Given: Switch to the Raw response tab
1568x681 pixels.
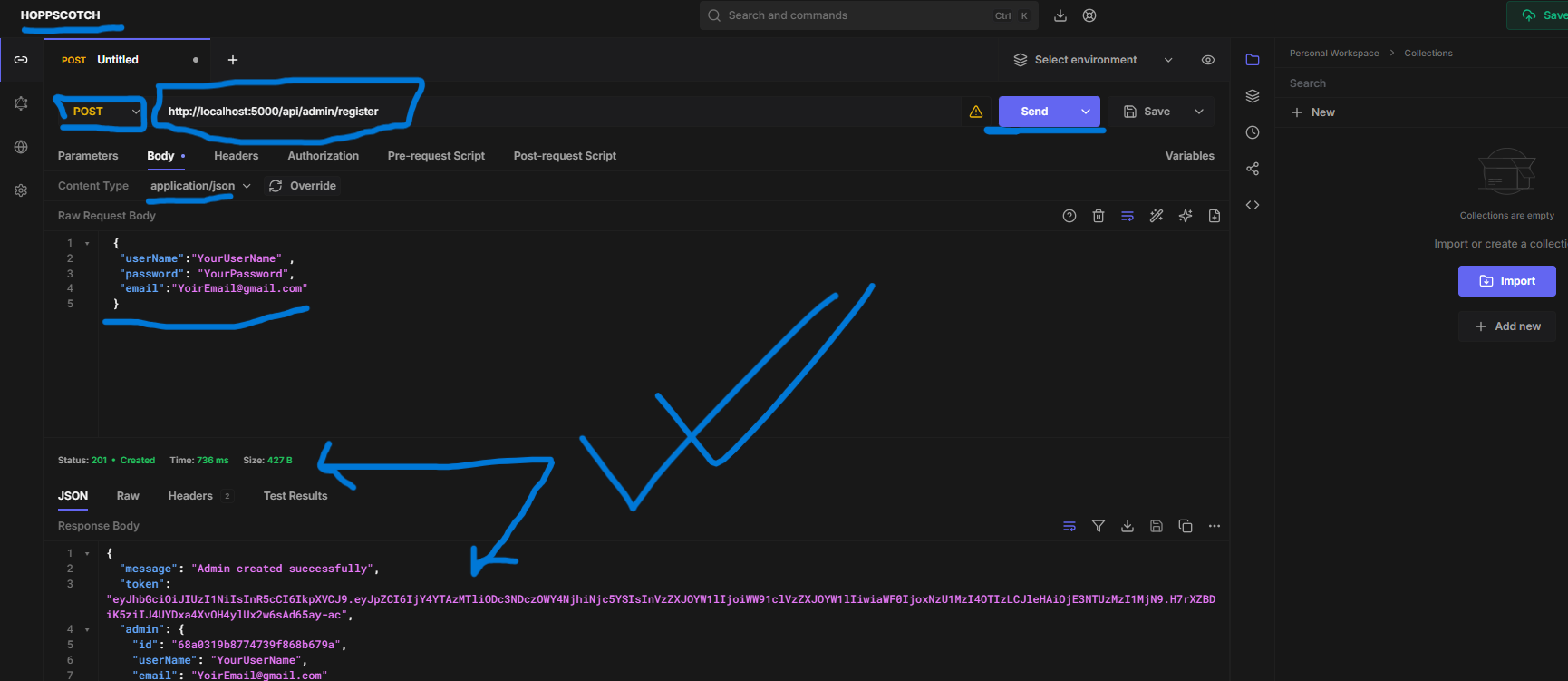Looking at the screenshot, I should point(128,496).
